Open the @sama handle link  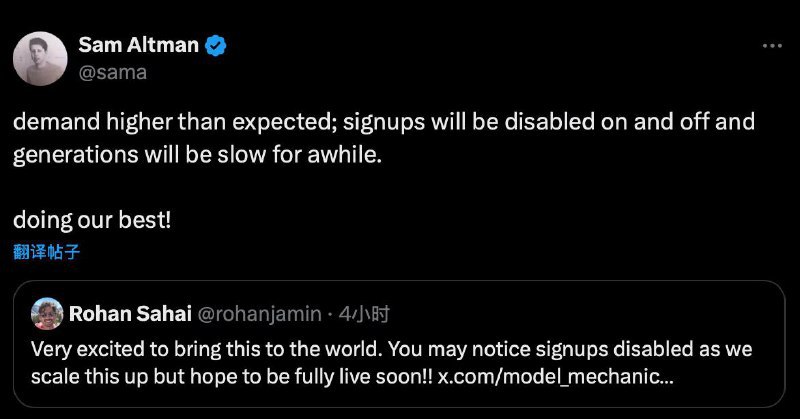coord(112,71)
